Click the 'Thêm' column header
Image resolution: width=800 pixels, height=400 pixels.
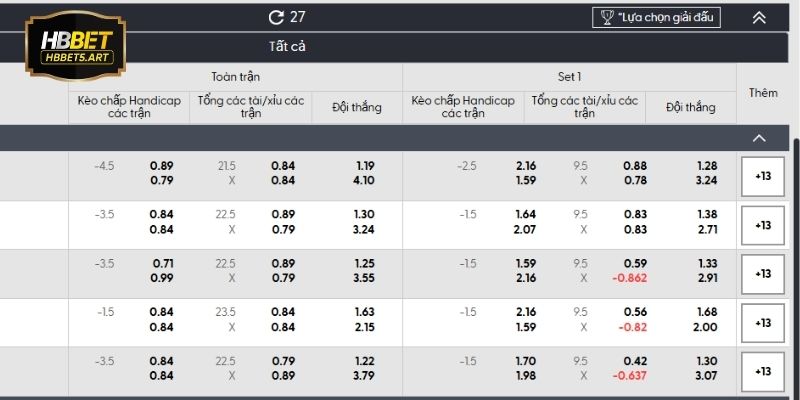[763, 93]
